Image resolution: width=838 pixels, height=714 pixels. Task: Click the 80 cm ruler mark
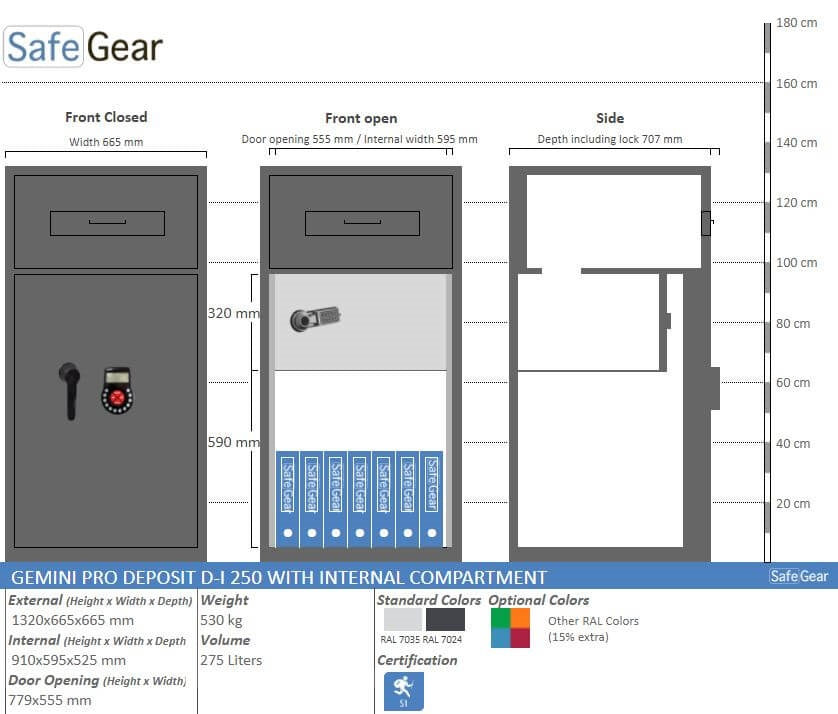[x=793, y=323]
